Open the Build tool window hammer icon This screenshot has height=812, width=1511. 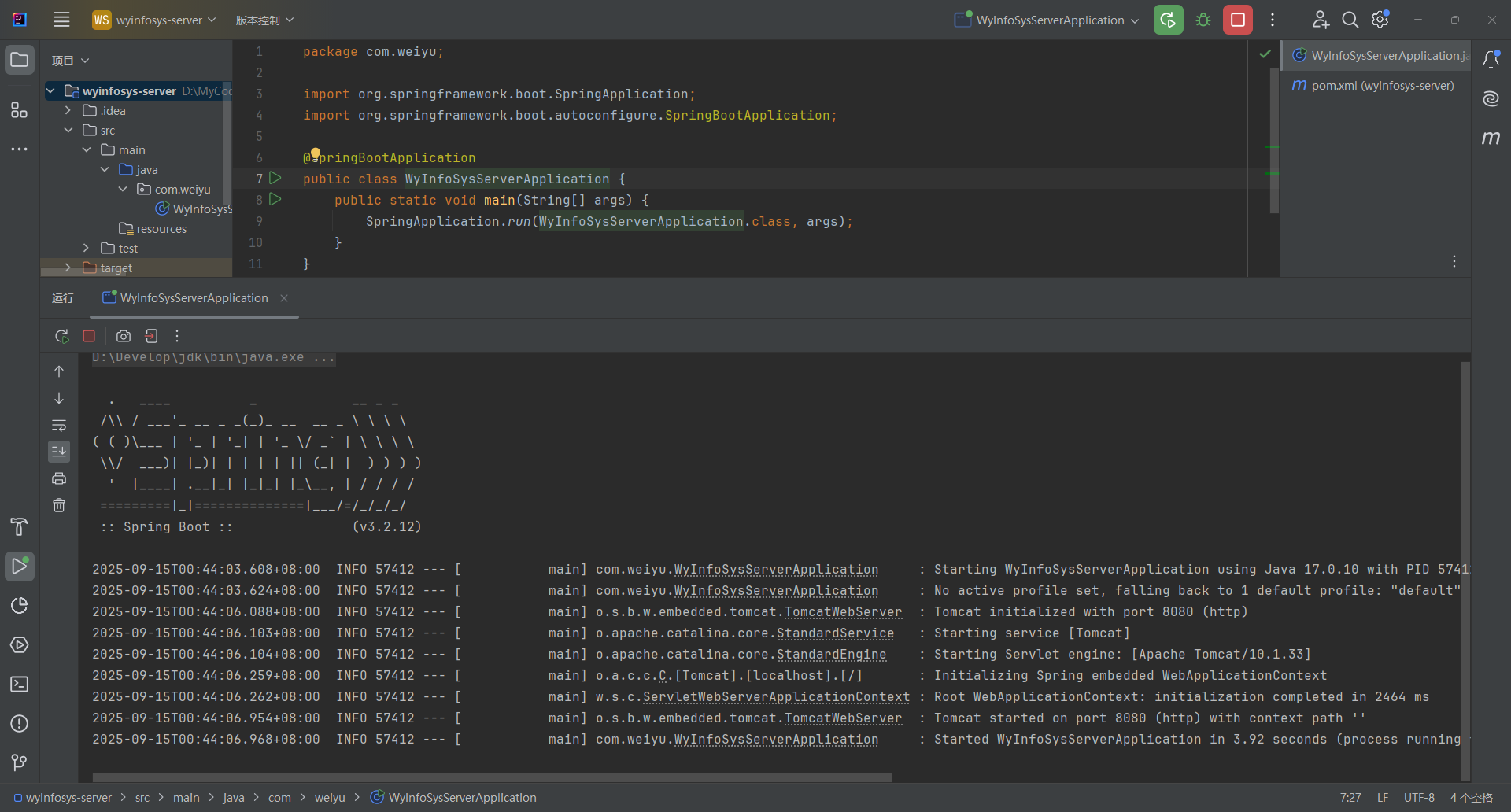(18, 526)
